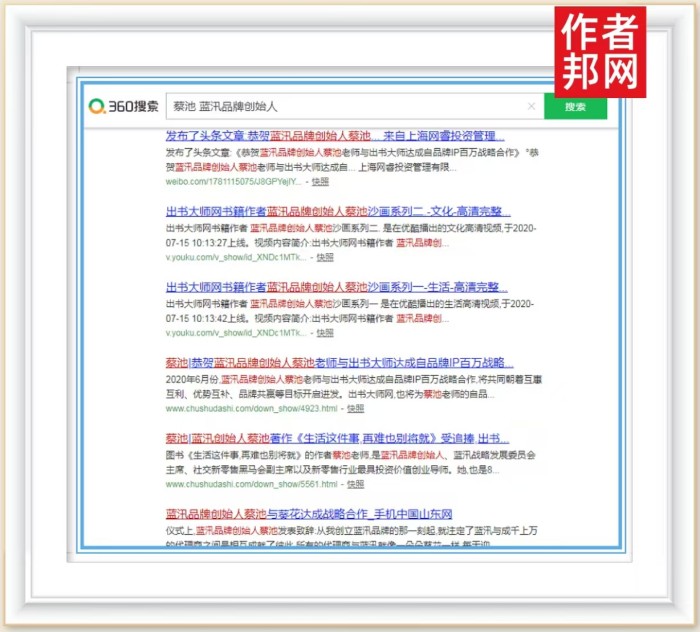Screen dimensions: 700x632
Task: Click 快照 for the first v.youku.com result
Action: coord(326,258)
